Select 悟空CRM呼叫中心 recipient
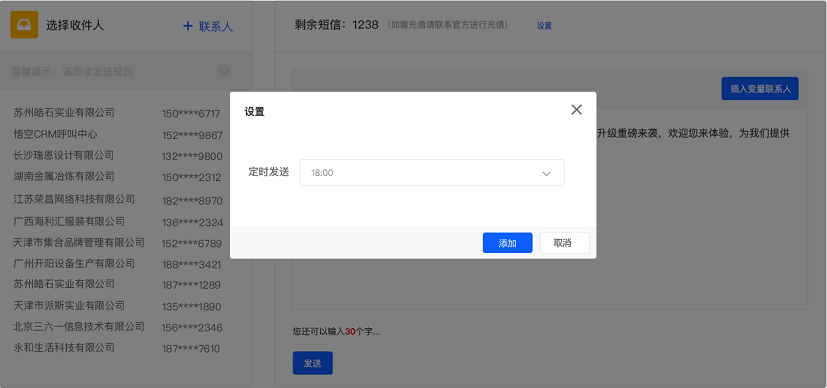827x388 pixels. pos(55,134)
